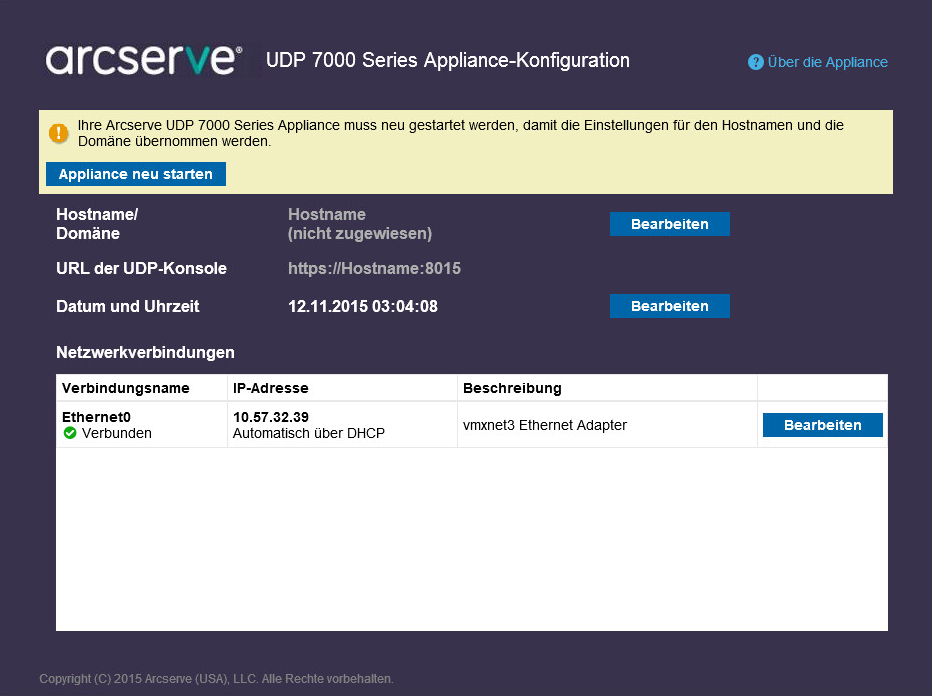The image size is (932, 696).
Task: Open the 'Über die Appliance' link
Action: coord(827,62)
